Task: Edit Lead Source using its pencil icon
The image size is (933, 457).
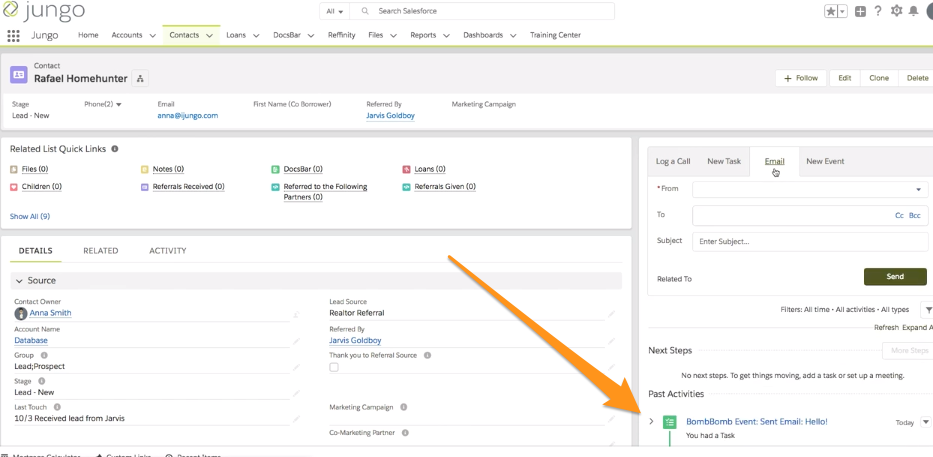Action: (612, 313)
